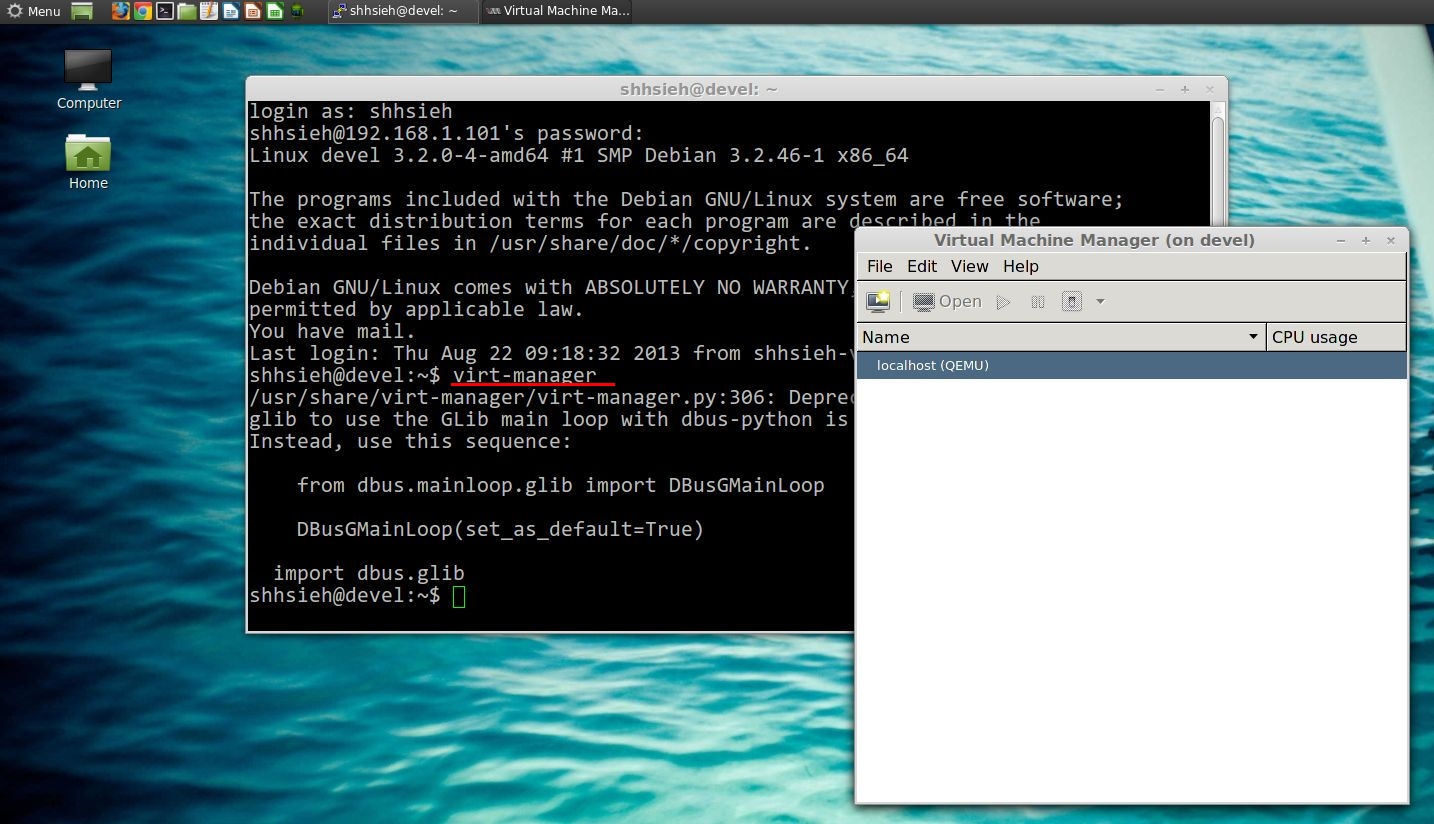Screen dimensions: 1434x824
Task: Run the virtual machine using the play icon
Action: point(1003,301)
